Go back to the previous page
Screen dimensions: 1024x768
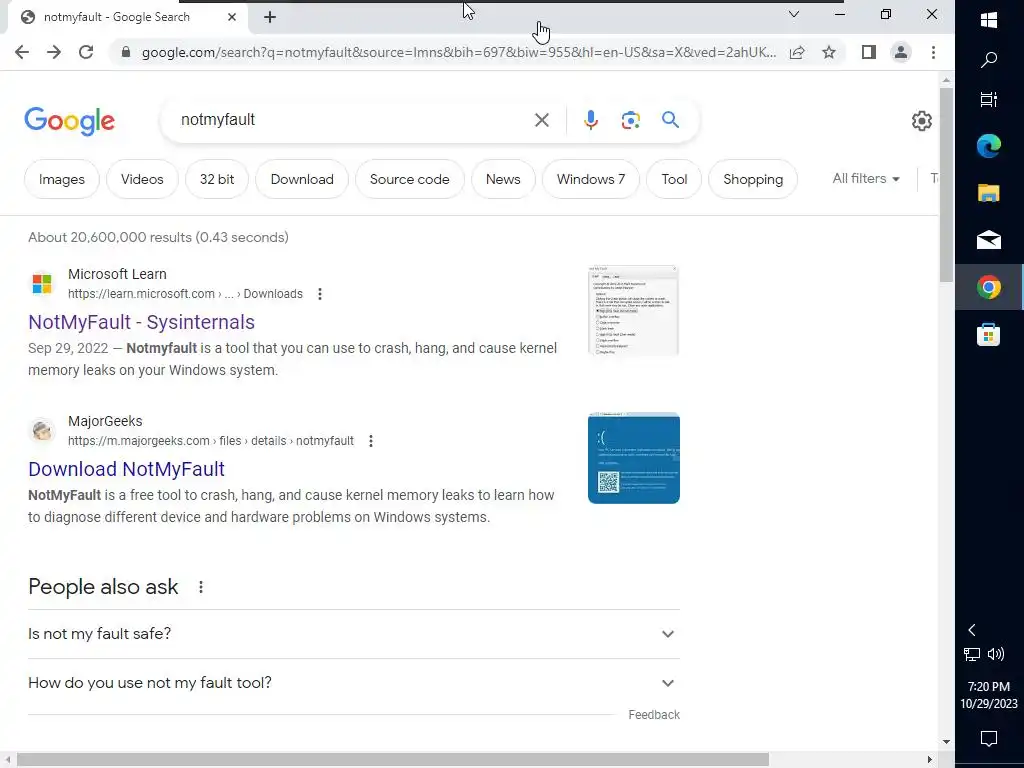(22, 52)
